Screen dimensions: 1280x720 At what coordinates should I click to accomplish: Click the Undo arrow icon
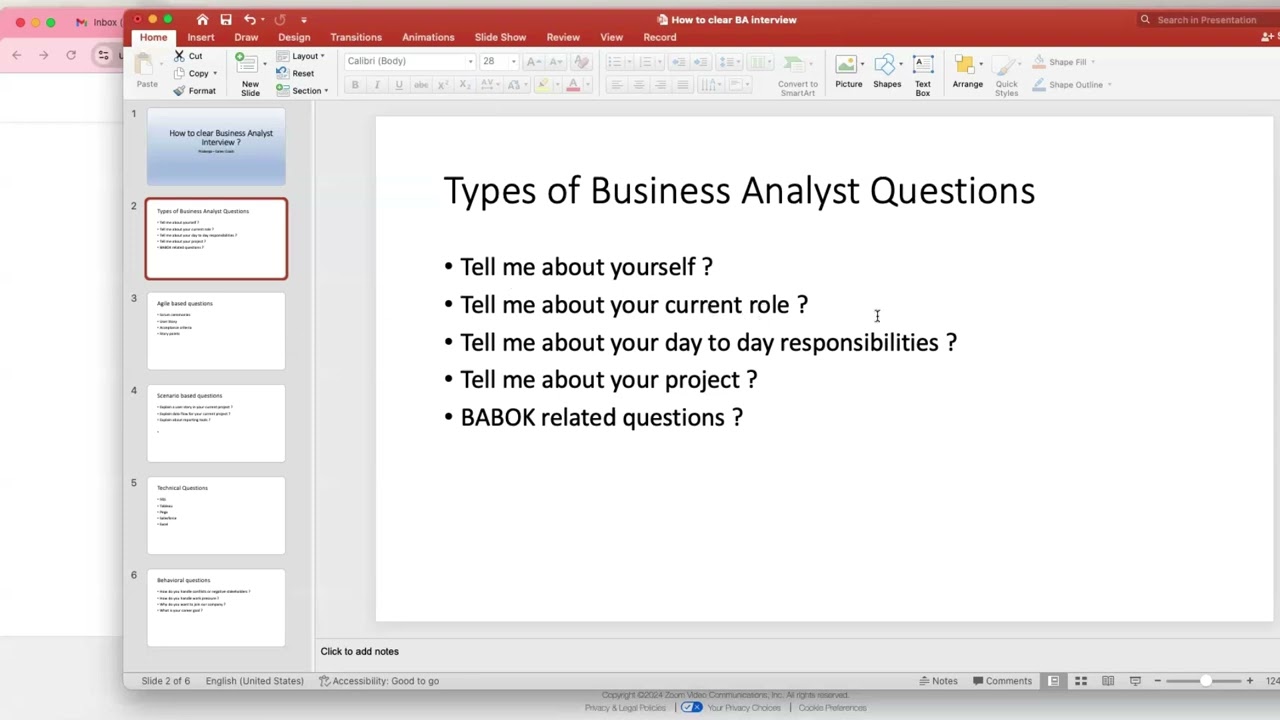tap(250, 19)
